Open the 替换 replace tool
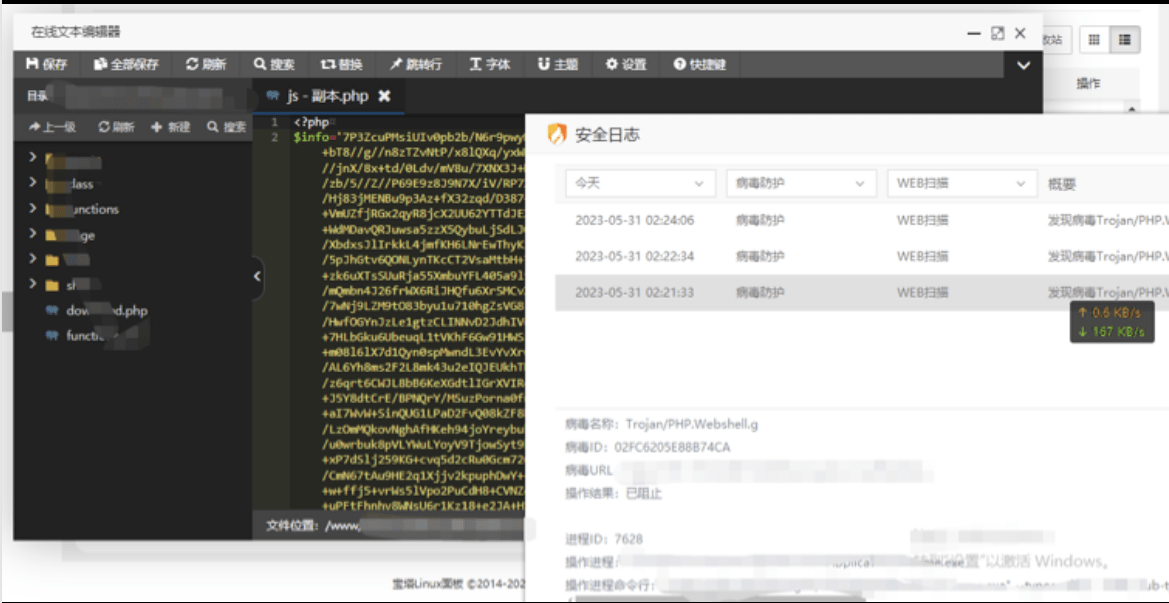Image resolution: width=1169 pixels, height=603 pixels. pos(341,64)
